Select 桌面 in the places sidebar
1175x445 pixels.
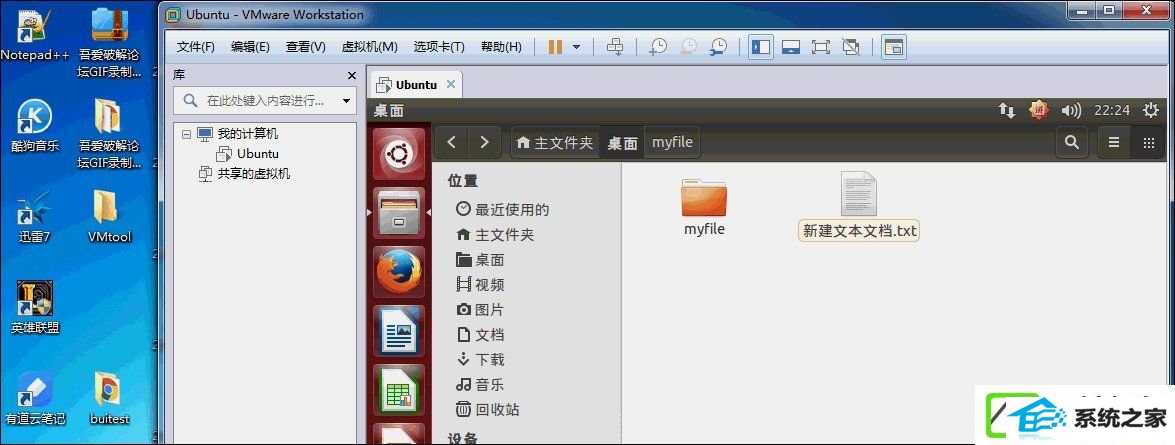[x=480, y=260]
